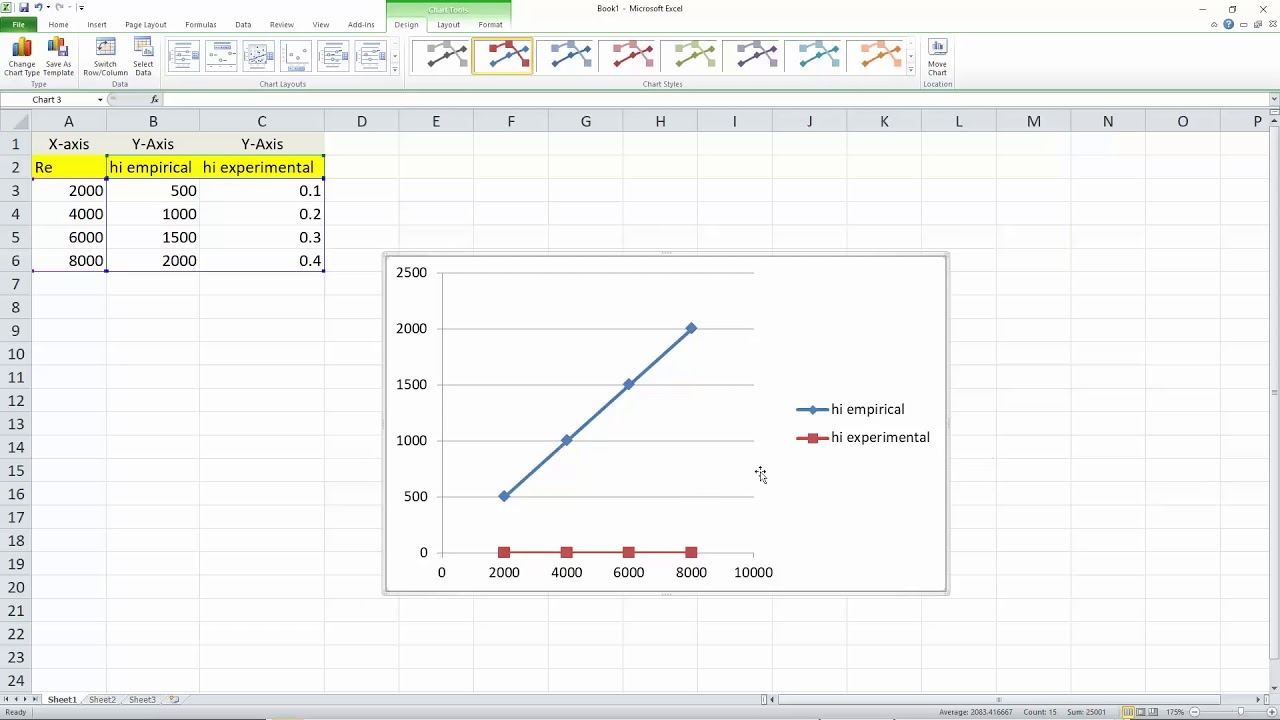Open the Chart Tools Layout tab
The image size is (1280, 720).
point(448,24)
